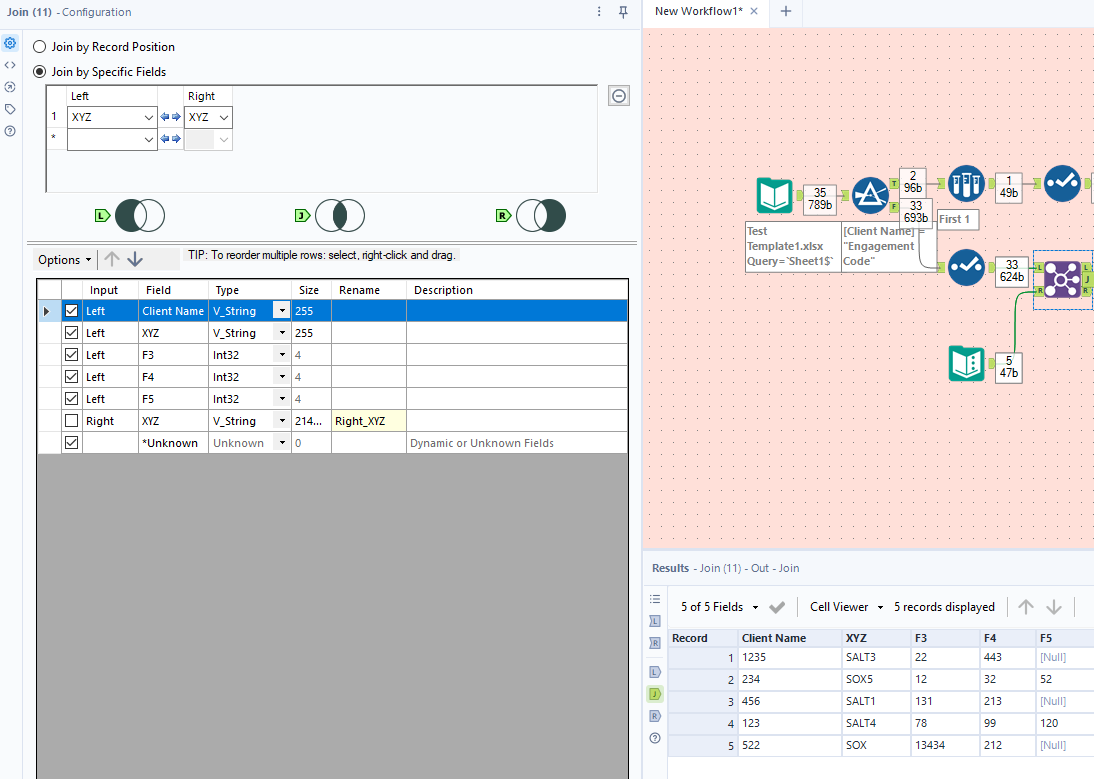
Task: Open the Annotation tag icon in sidebar
Action: coord(10,109)
